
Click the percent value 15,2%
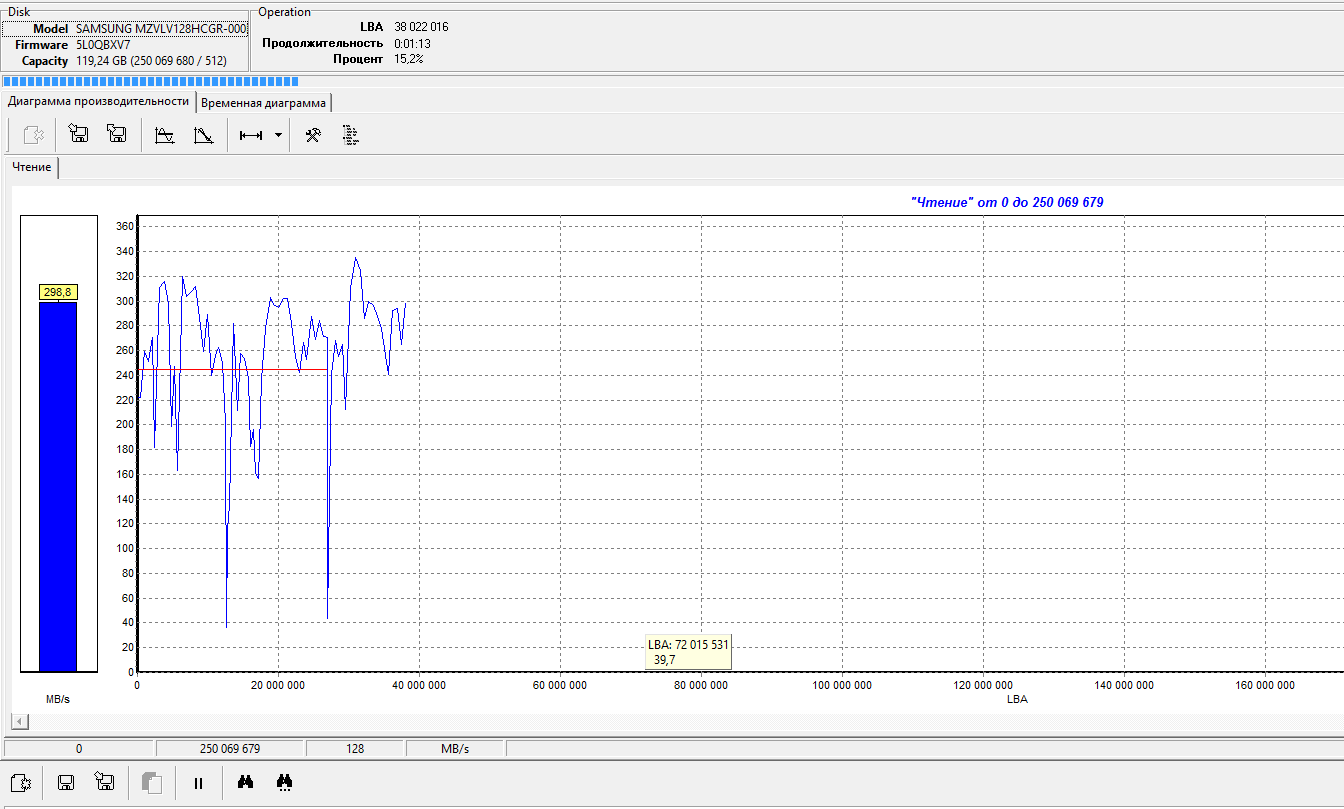(408, 59)
